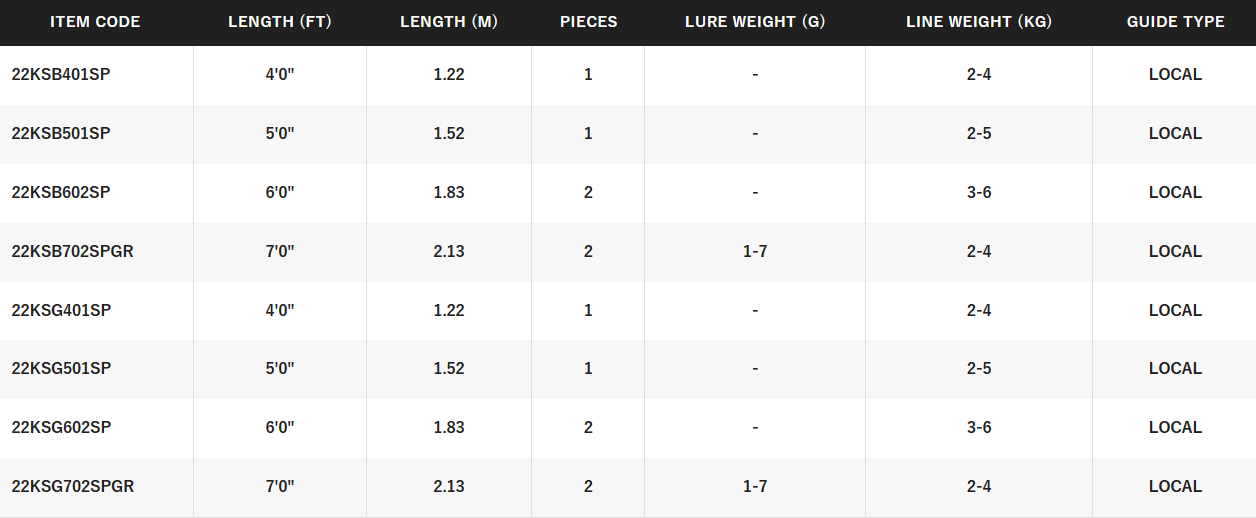Viewport: 1256px width, 518px height.
Task: Click item code 22KSG401SP
Action: [x=61, y=311]
